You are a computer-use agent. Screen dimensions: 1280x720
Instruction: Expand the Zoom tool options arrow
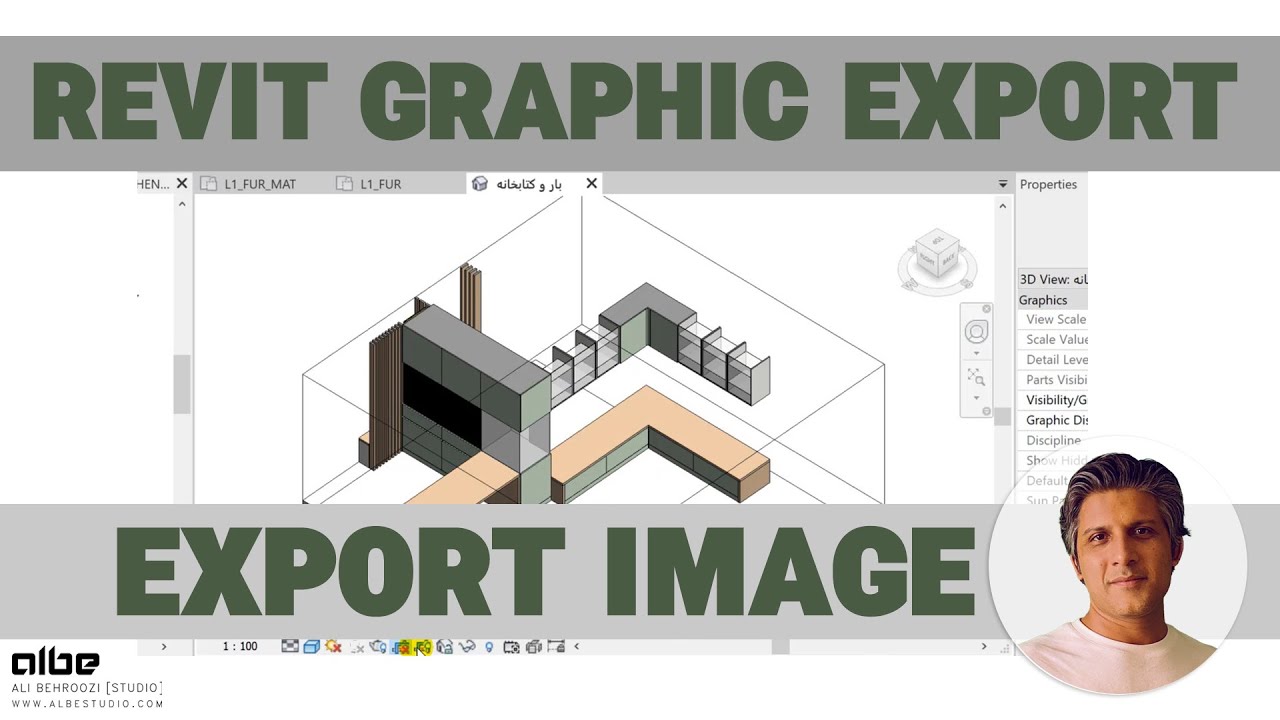976,398
